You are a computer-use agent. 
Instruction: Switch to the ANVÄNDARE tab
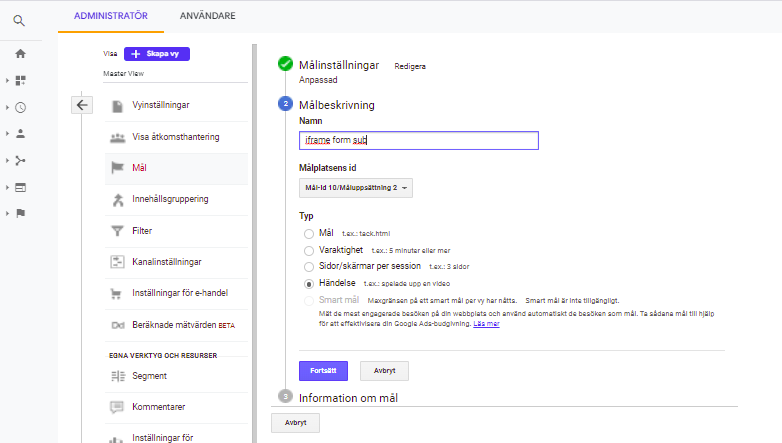coord(207,16)
